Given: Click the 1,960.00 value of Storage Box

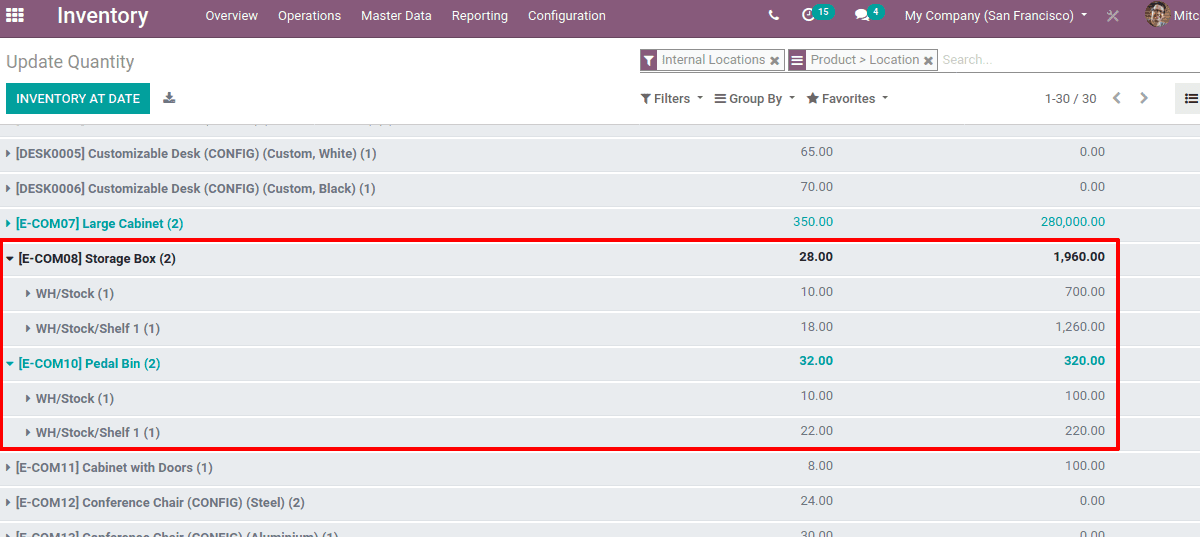Looking at the screenshot, I should coord(1079,257).
